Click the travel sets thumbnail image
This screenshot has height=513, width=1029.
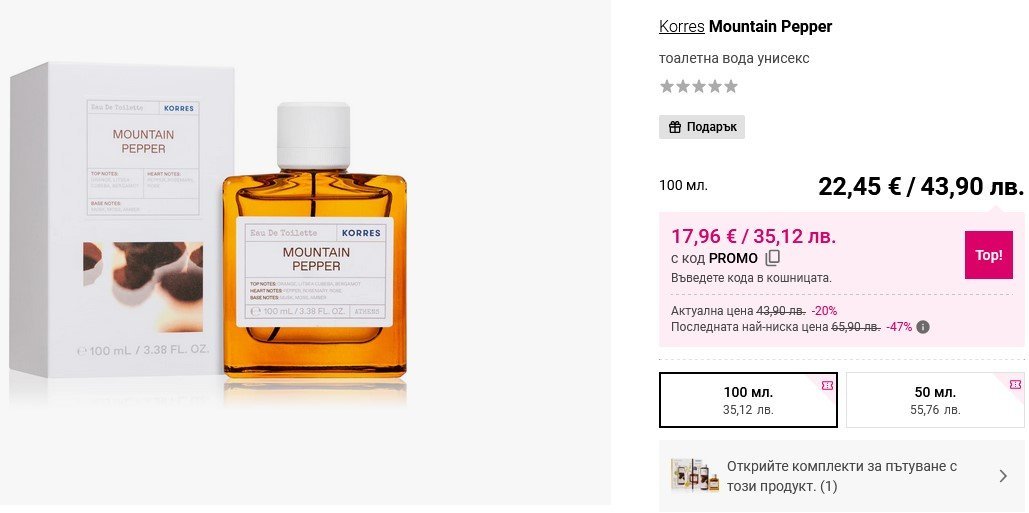click(x=695, y=476)
